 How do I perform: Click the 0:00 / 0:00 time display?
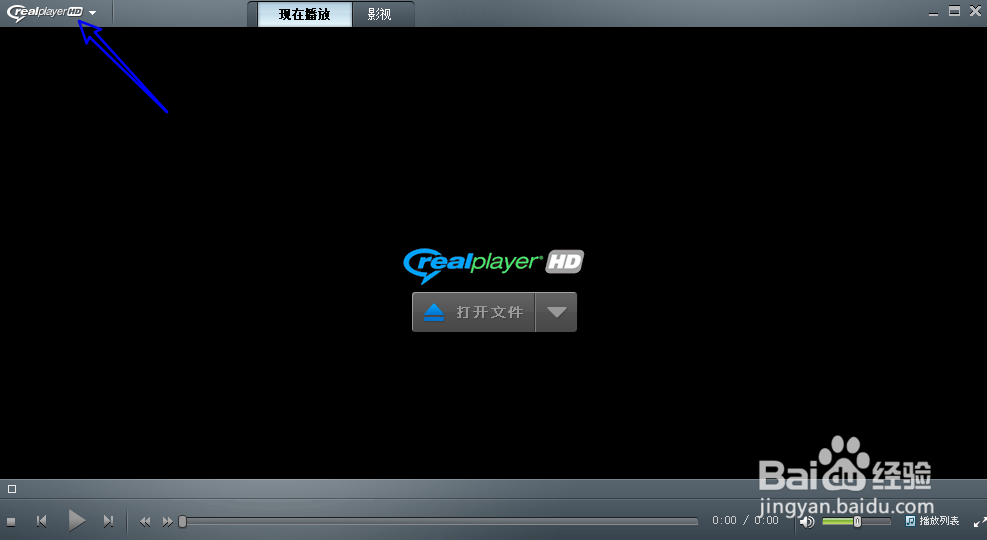[x=745, y=520]
